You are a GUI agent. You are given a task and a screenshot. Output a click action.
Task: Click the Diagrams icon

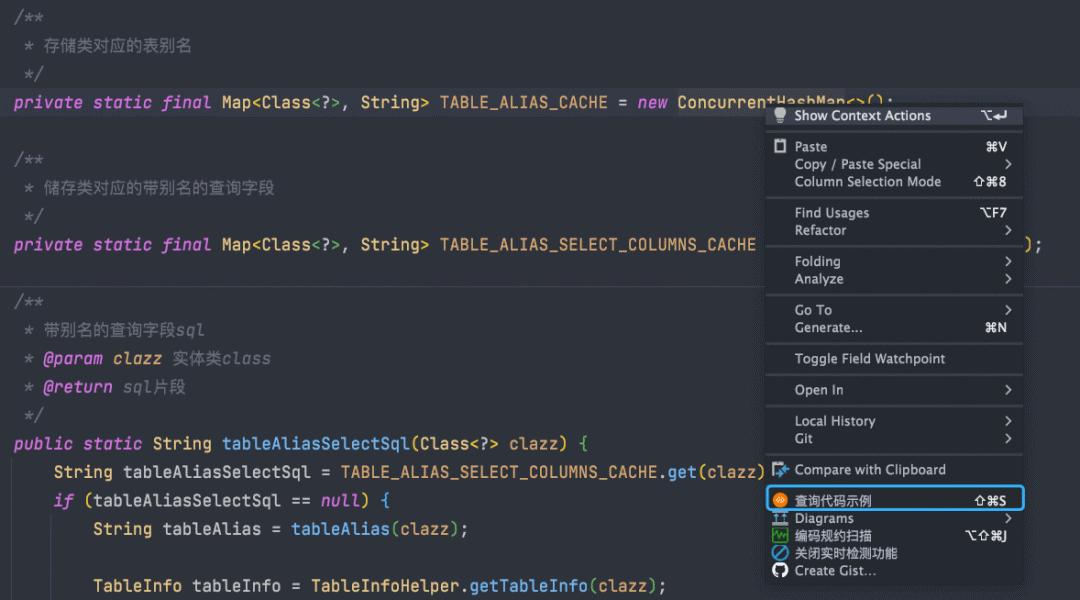click(x=780, y=518)
